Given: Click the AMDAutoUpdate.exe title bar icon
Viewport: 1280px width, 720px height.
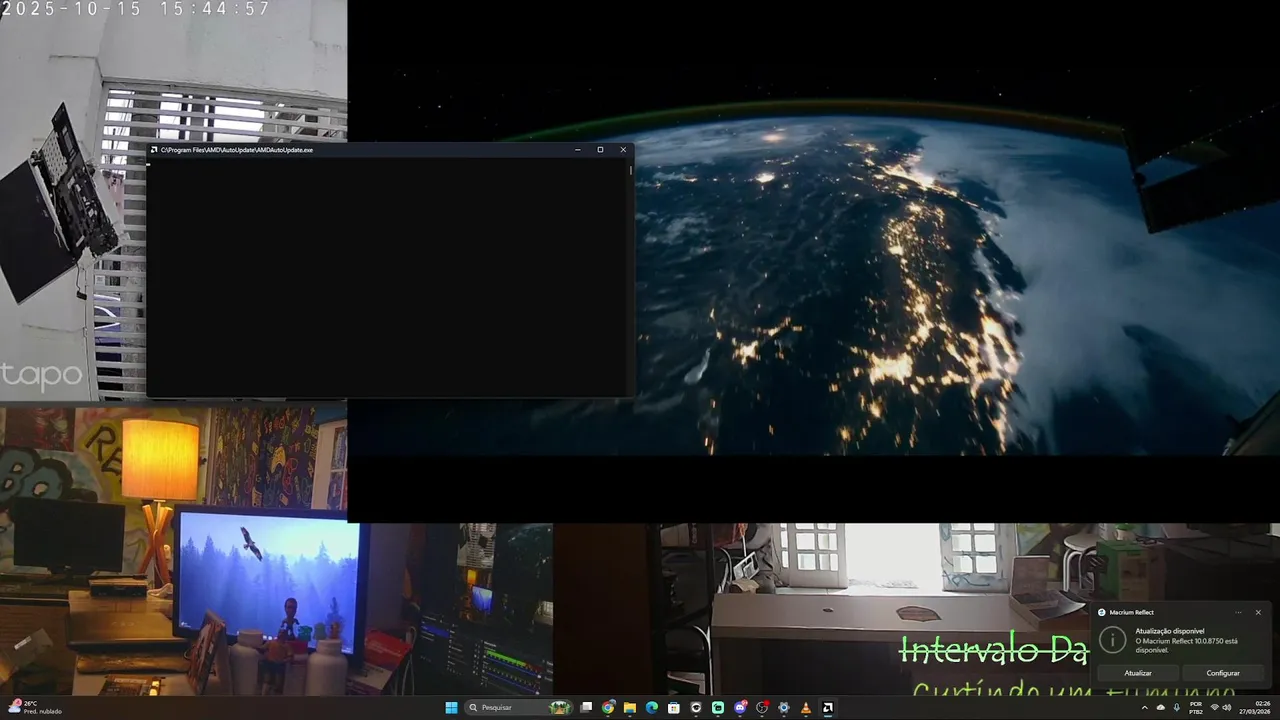Looking at the screenshot, I should 154,150.
